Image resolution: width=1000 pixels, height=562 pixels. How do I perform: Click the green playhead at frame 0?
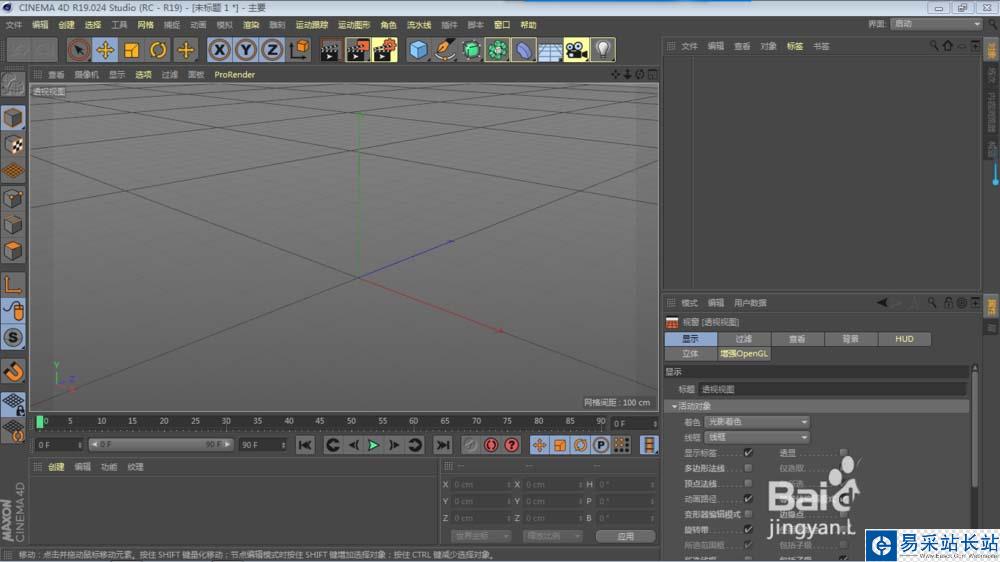[40, 422]
